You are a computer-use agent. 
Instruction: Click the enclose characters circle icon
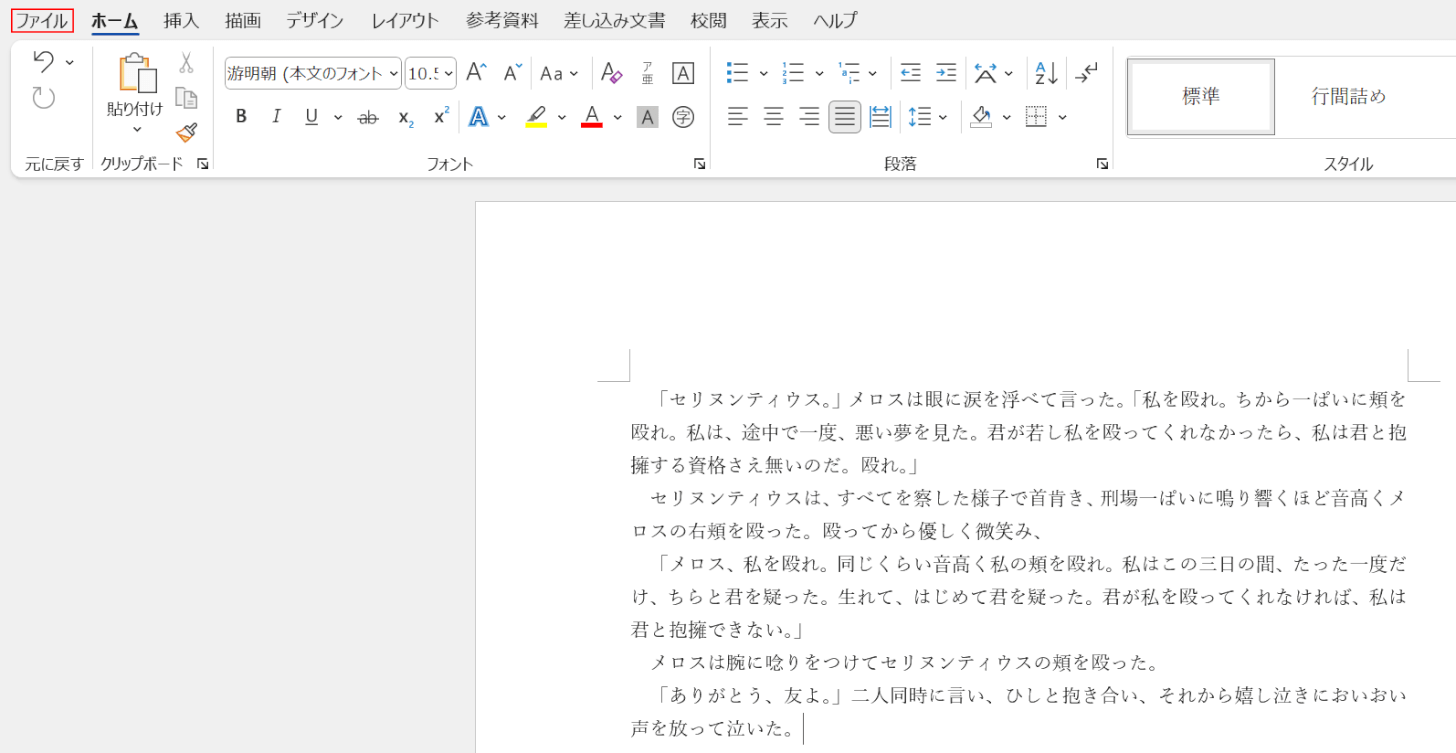683,117
